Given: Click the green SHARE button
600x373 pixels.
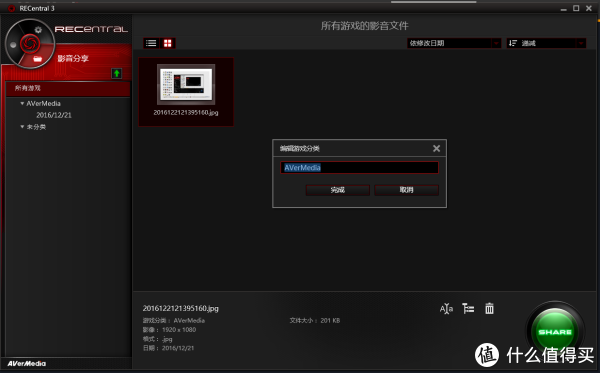Looking at the screenshot, I should click(x=555, y=332).
